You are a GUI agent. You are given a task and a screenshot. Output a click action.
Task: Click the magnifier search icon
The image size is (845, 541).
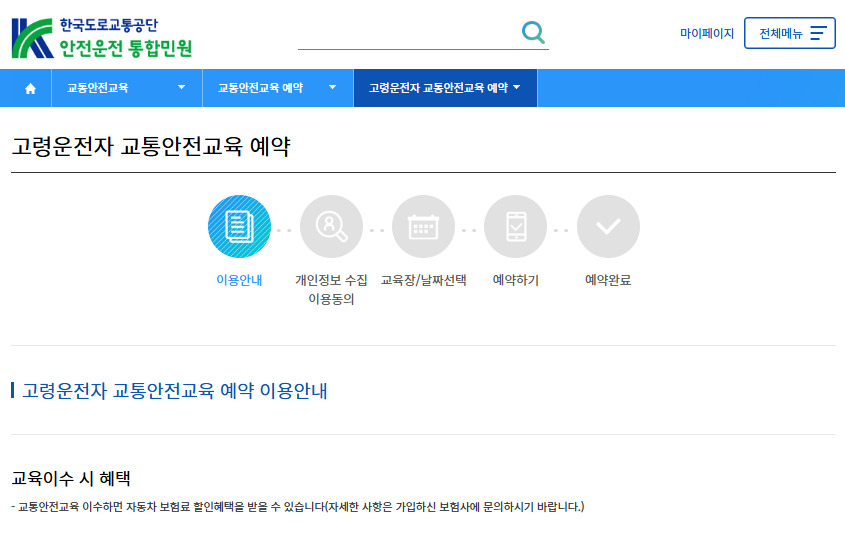533,32
